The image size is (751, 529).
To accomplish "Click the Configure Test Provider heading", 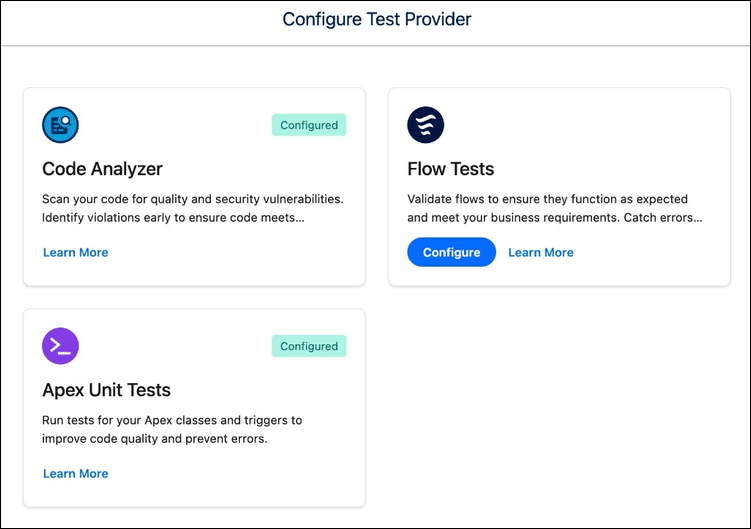I will pos(377,19).
